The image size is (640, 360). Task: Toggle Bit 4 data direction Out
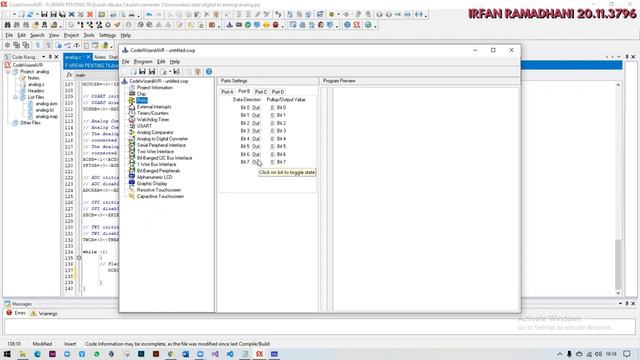point(256,139)
